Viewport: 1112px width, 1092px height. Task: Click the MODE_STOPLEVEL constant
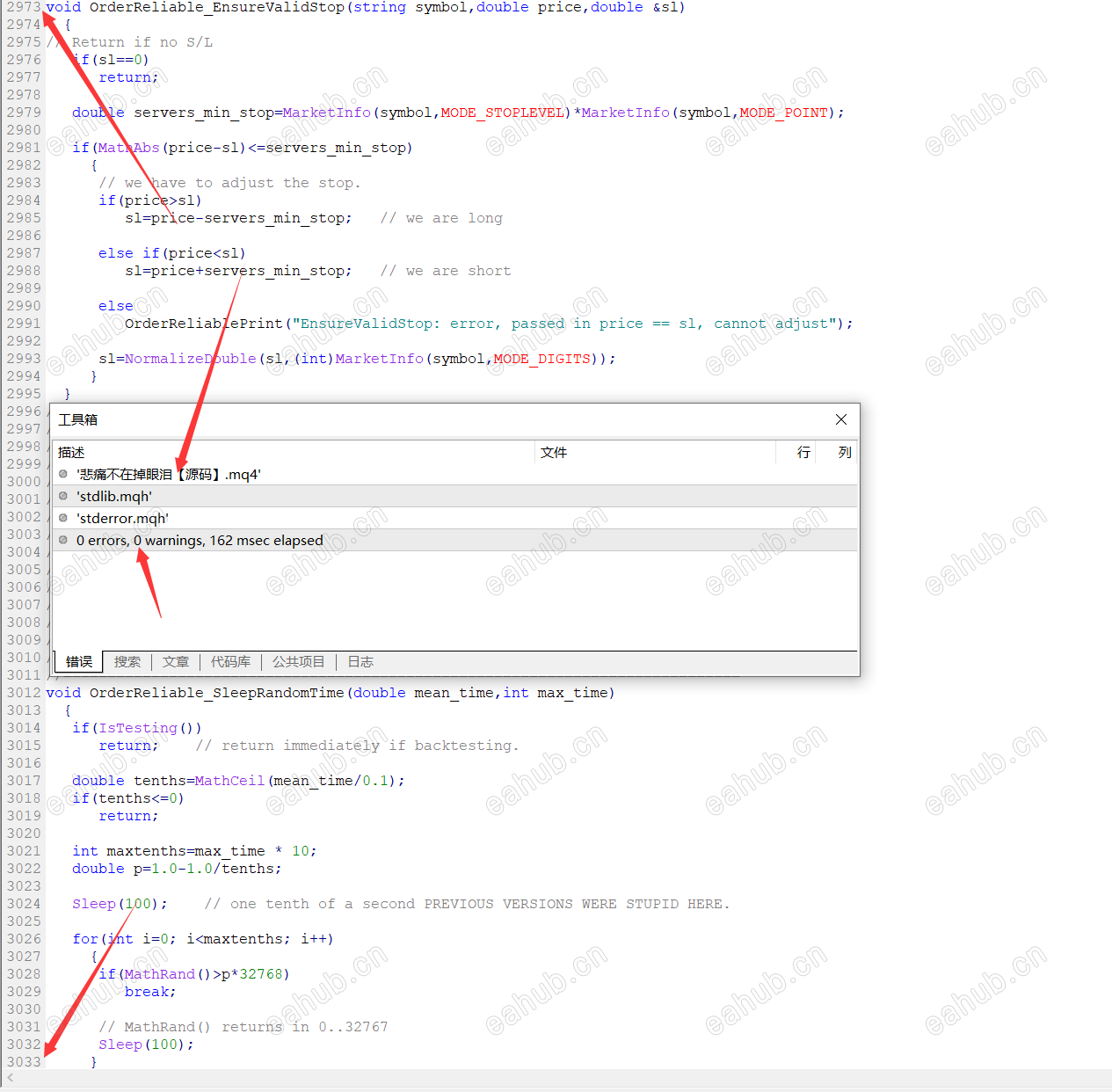pos(503,113)
